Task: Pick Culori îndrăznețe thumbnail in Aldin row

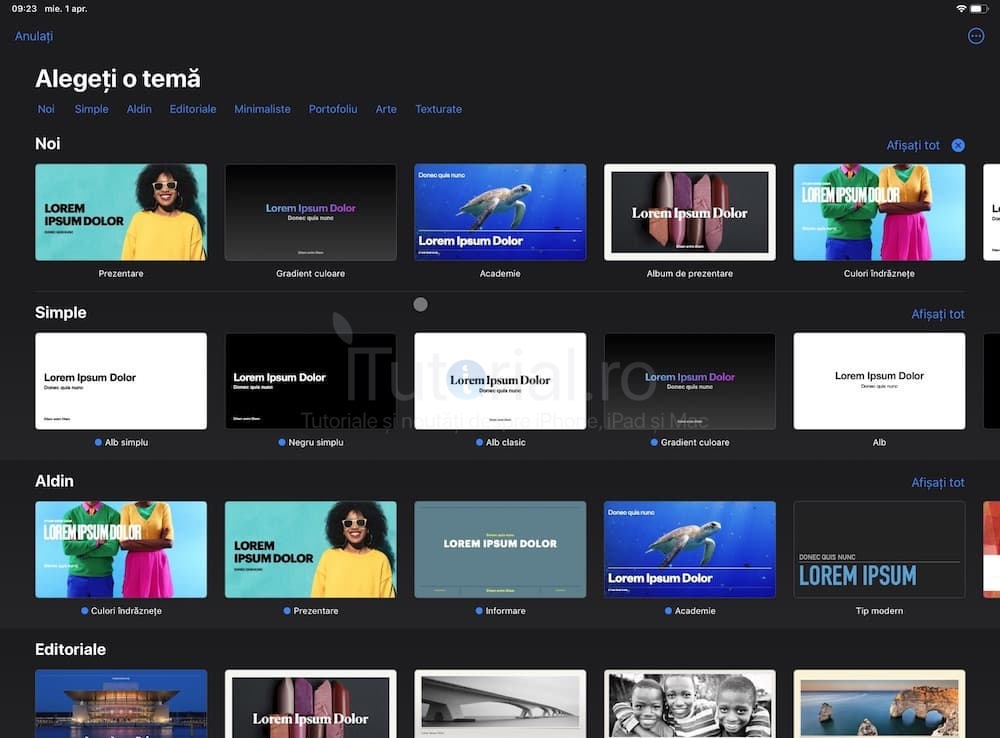Action: 121,549
